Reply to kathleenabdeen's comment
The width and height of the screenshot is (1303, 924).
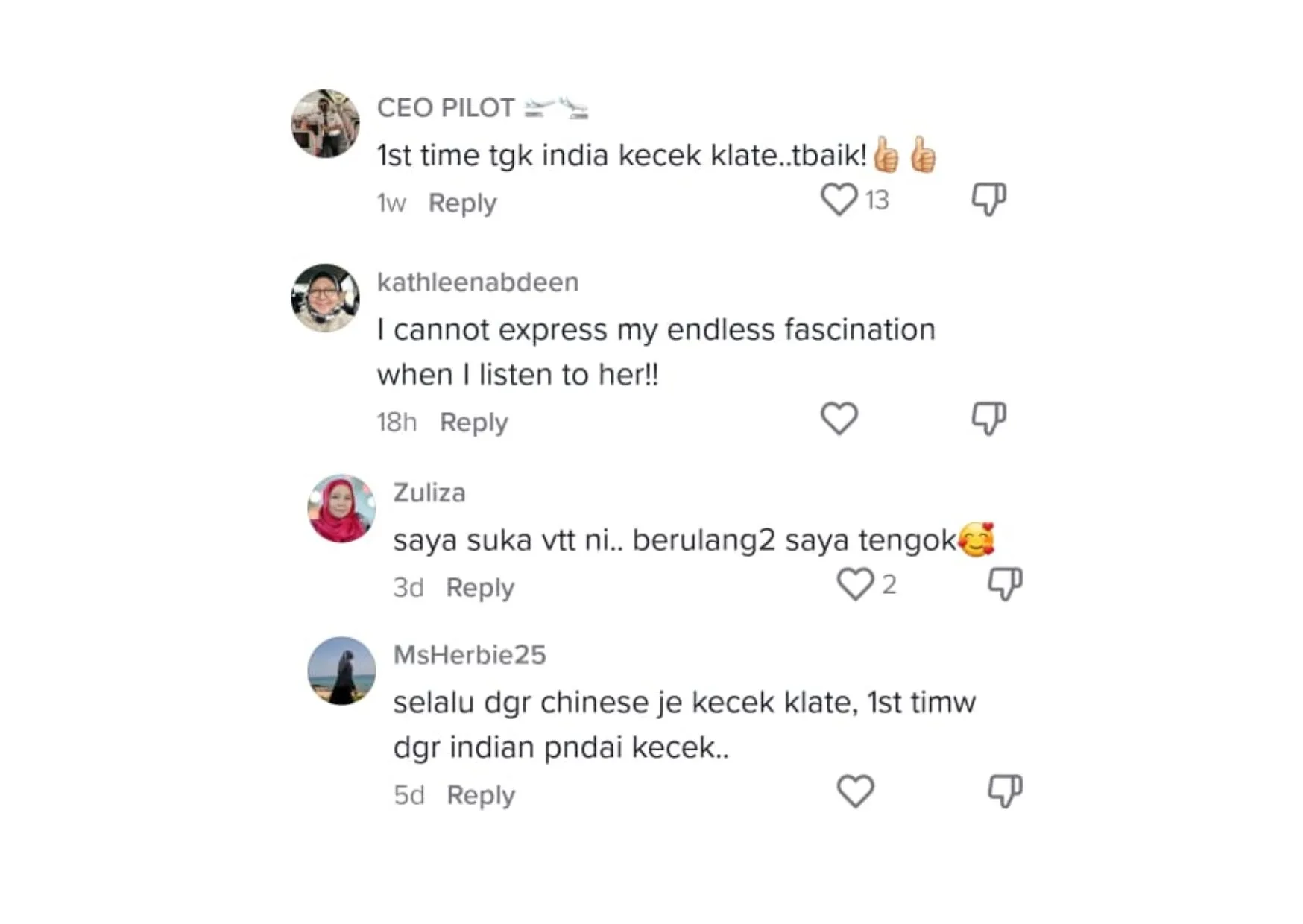[473, 423]
